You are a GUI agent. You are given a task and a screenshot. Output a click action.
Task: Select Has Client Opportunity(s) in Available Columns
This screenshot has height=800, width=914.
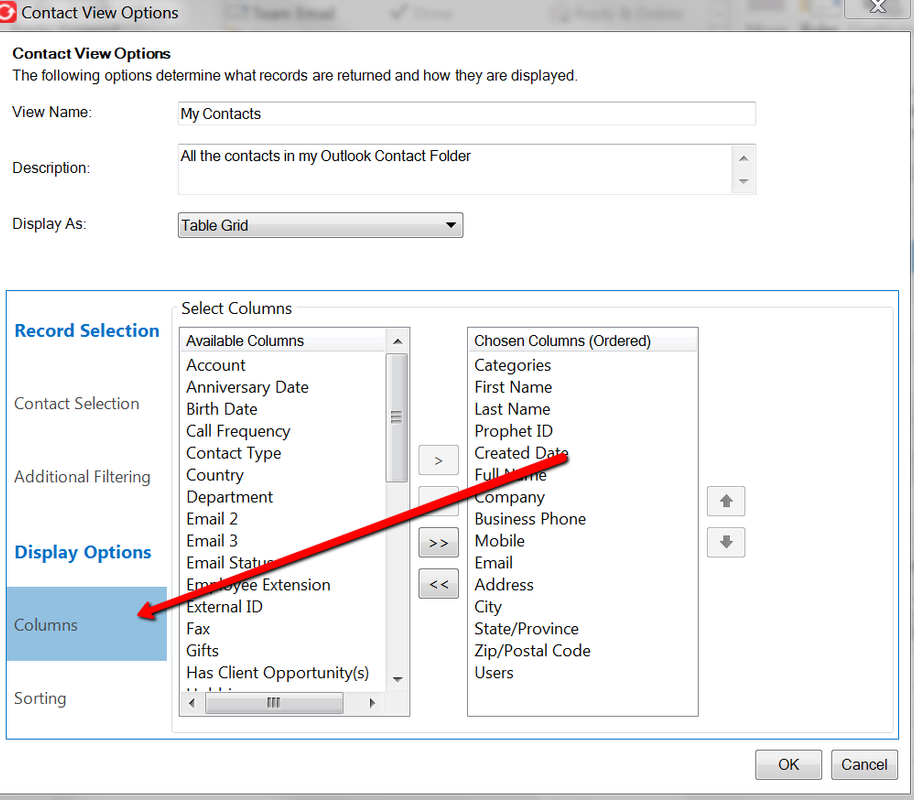277,673
